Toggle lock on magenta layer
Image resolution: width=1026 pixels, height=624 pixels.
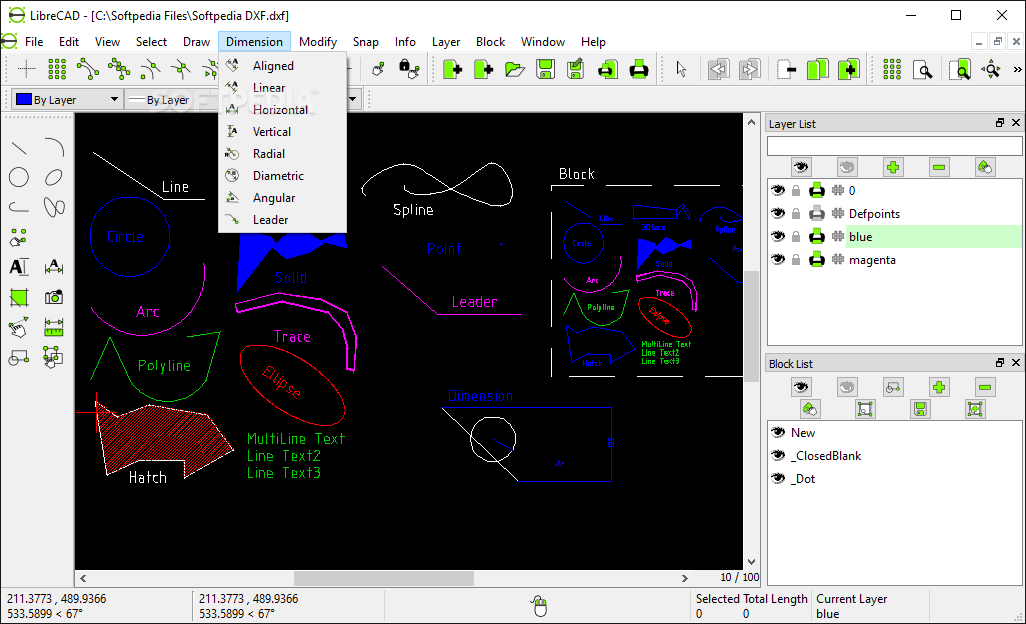click(796, 260)
